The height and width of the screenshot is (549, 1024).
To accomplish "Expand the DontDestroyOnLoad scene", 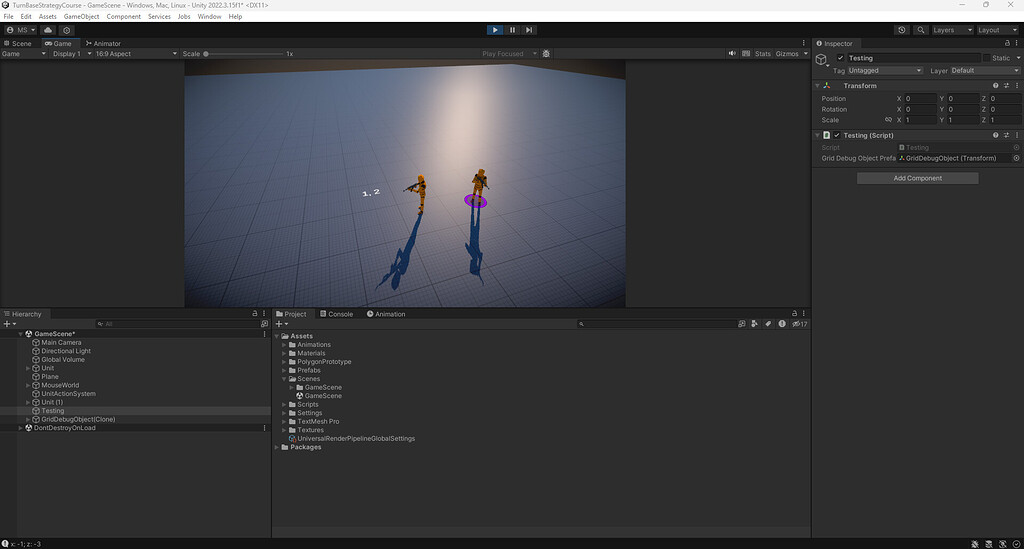I will coord(20,428).
